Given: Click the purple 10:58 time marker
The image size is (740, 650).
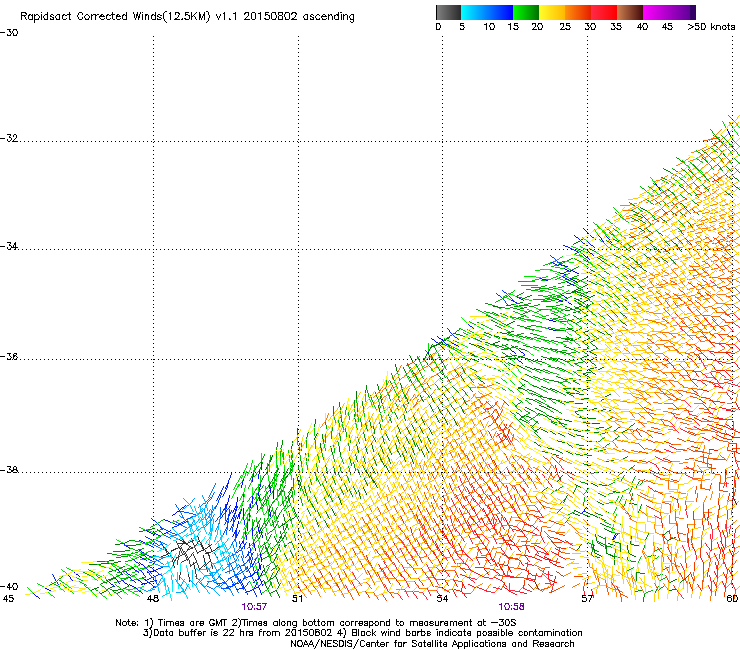Looking at the screenshot, I should pyautogui.click(x=511, y=607).
